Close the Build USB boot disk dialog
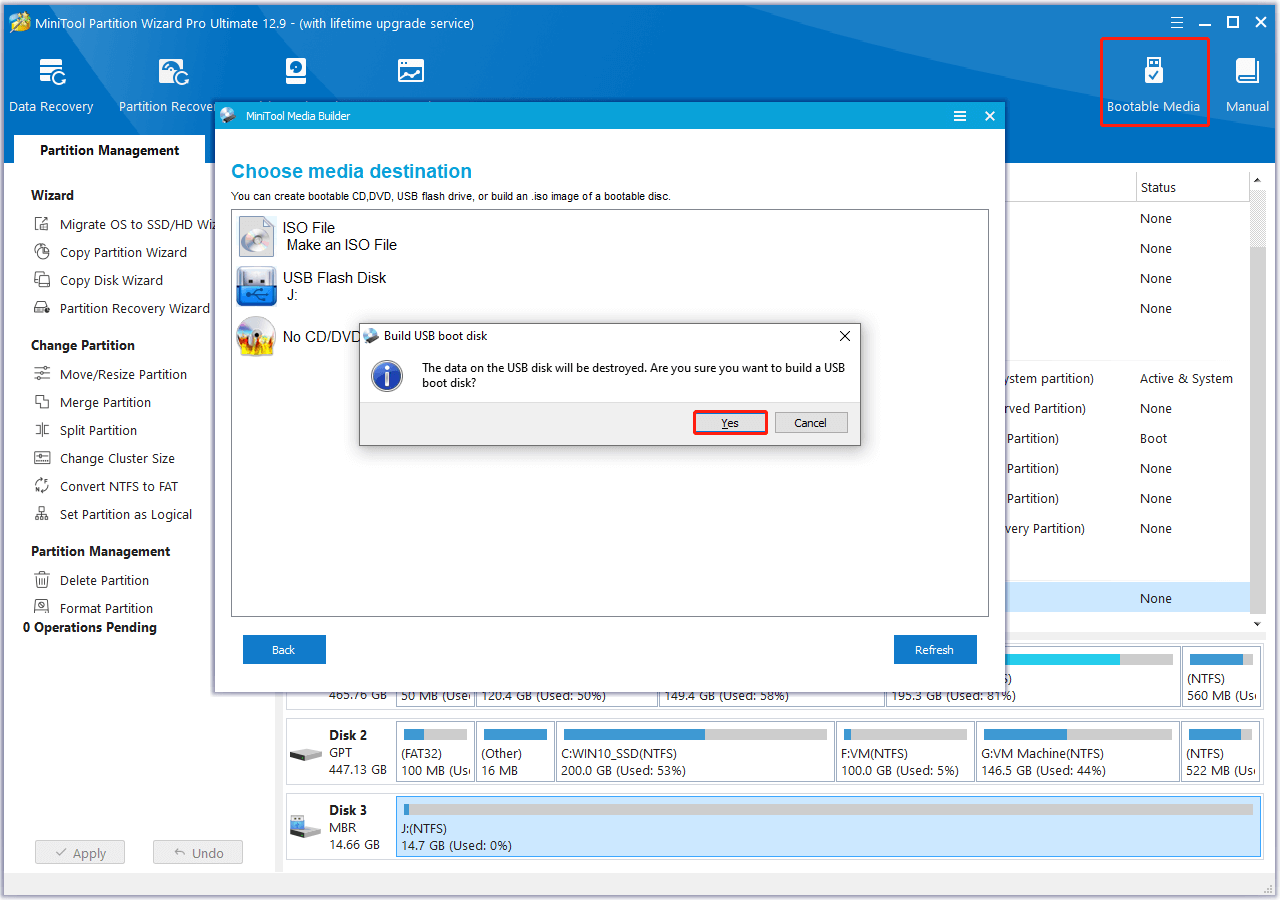The height and width of the screenshot is (900, 1280). pos(845,336)
